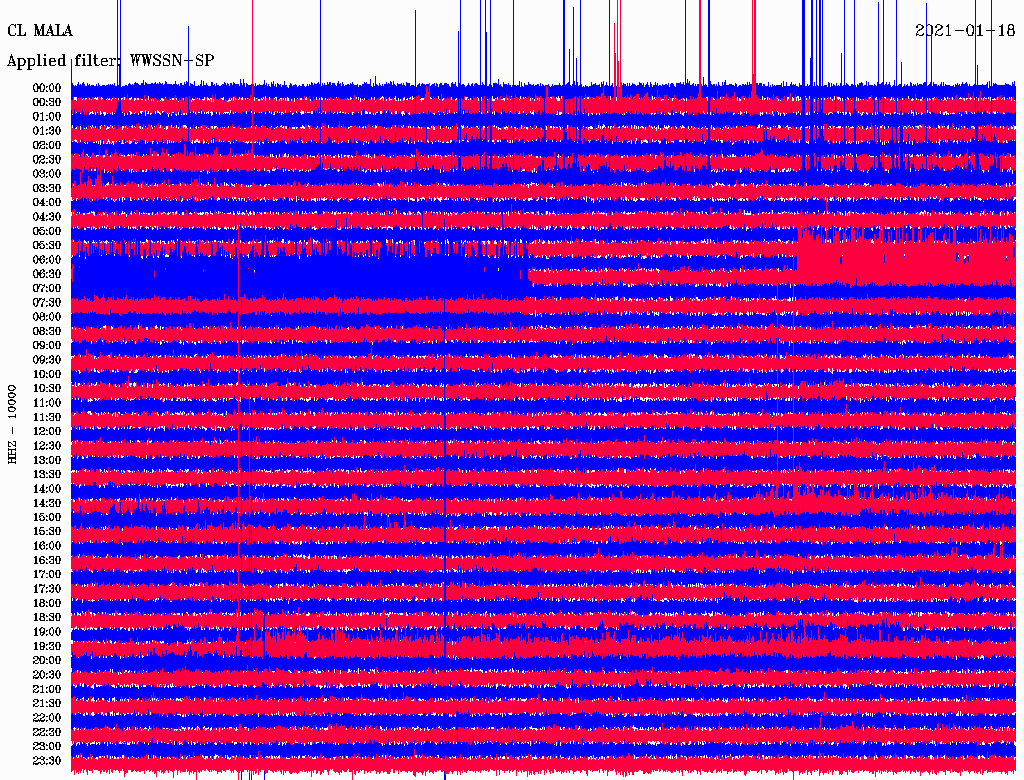Screen dimensions: 1024x780
Task: Click the CL MALA station label
Action: [x=40, y=30]
